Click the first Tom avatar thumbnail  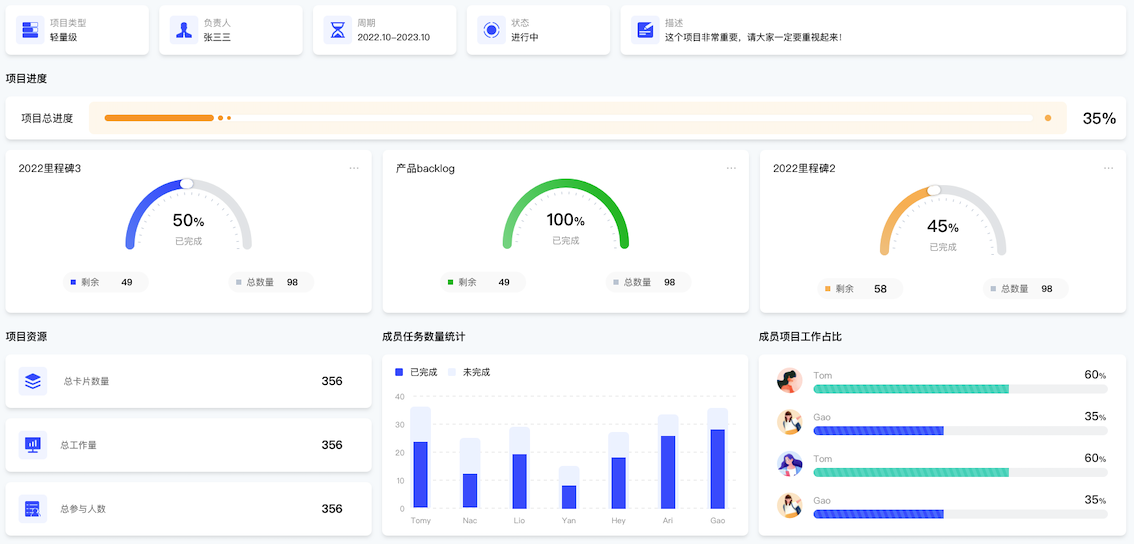(790, 381)
